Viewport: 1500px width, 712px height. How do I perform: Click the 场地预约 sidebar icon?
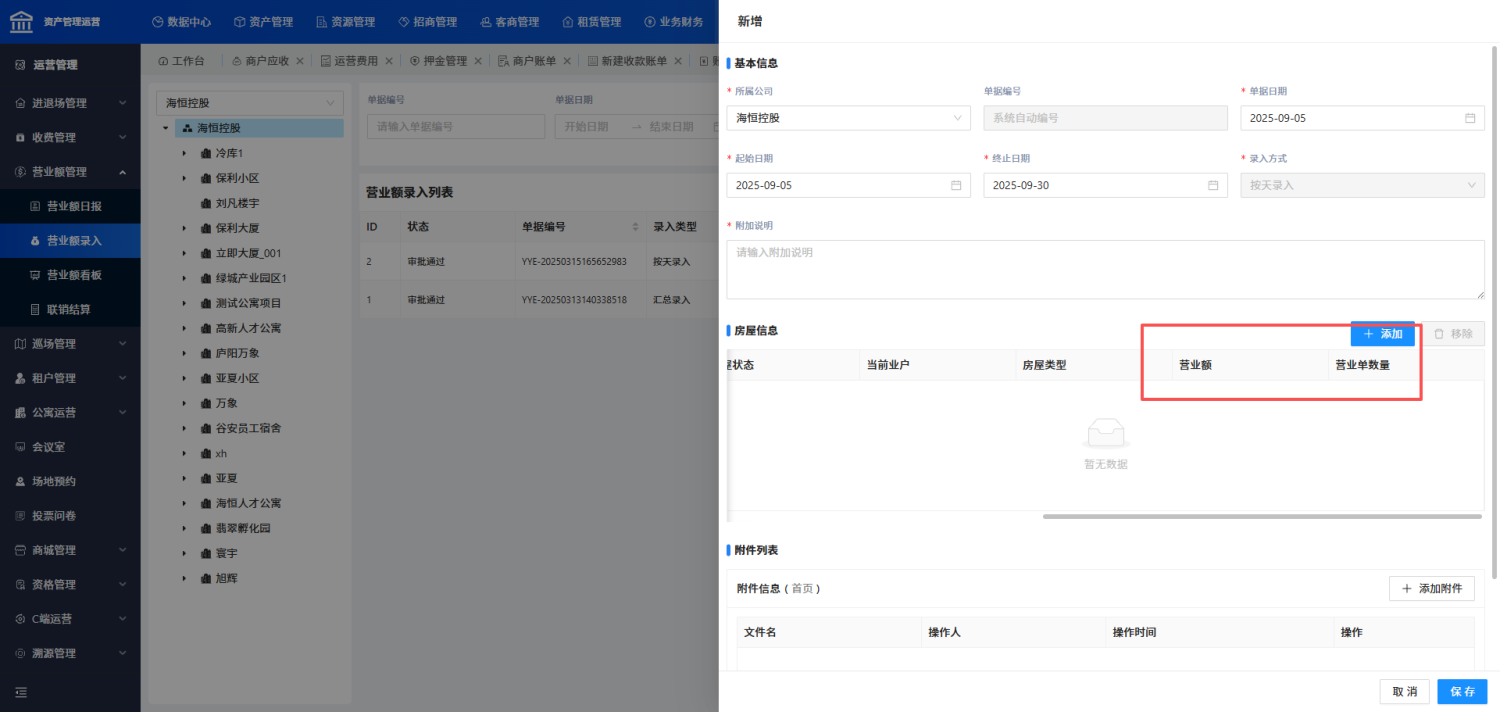tap(20, 481)
